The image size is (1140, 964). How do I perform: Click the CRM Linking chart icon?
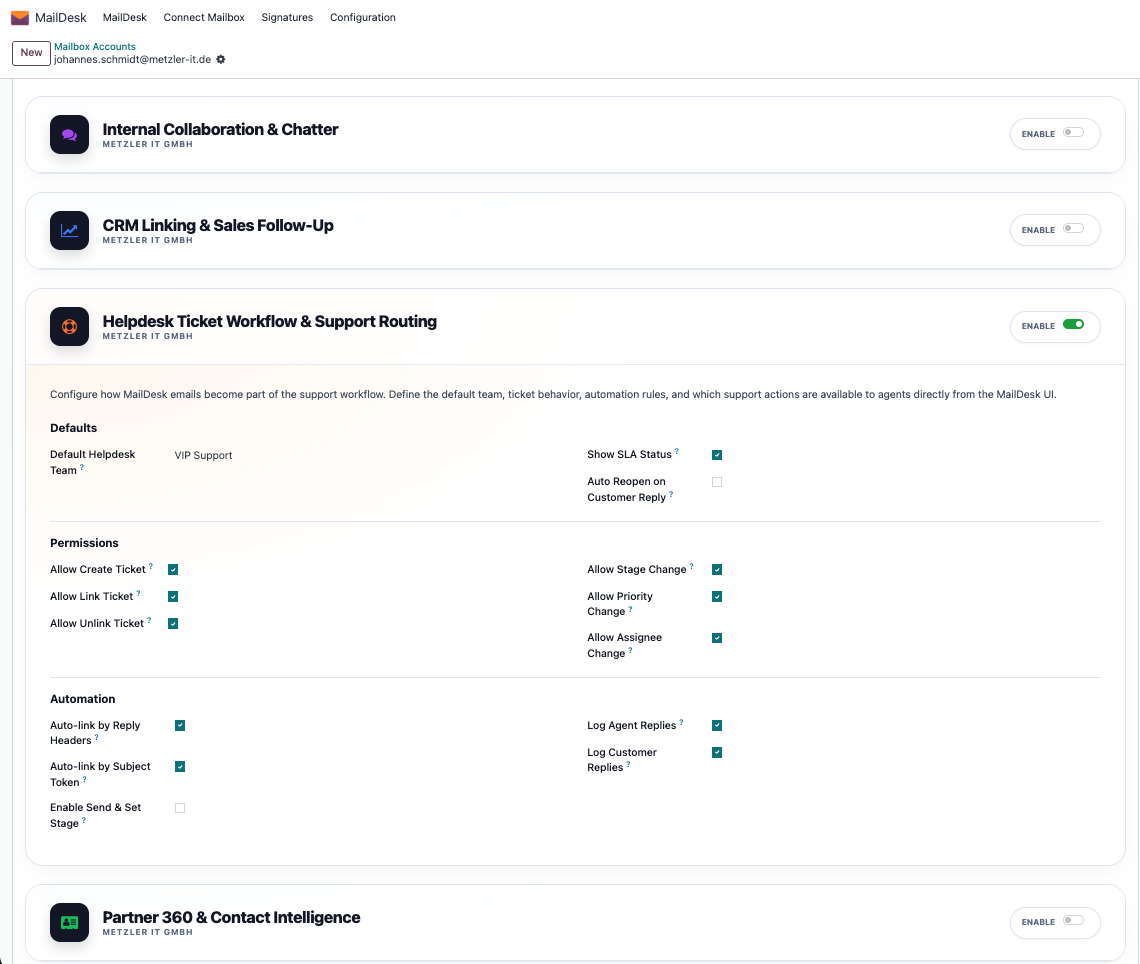[x=69, y=230]
